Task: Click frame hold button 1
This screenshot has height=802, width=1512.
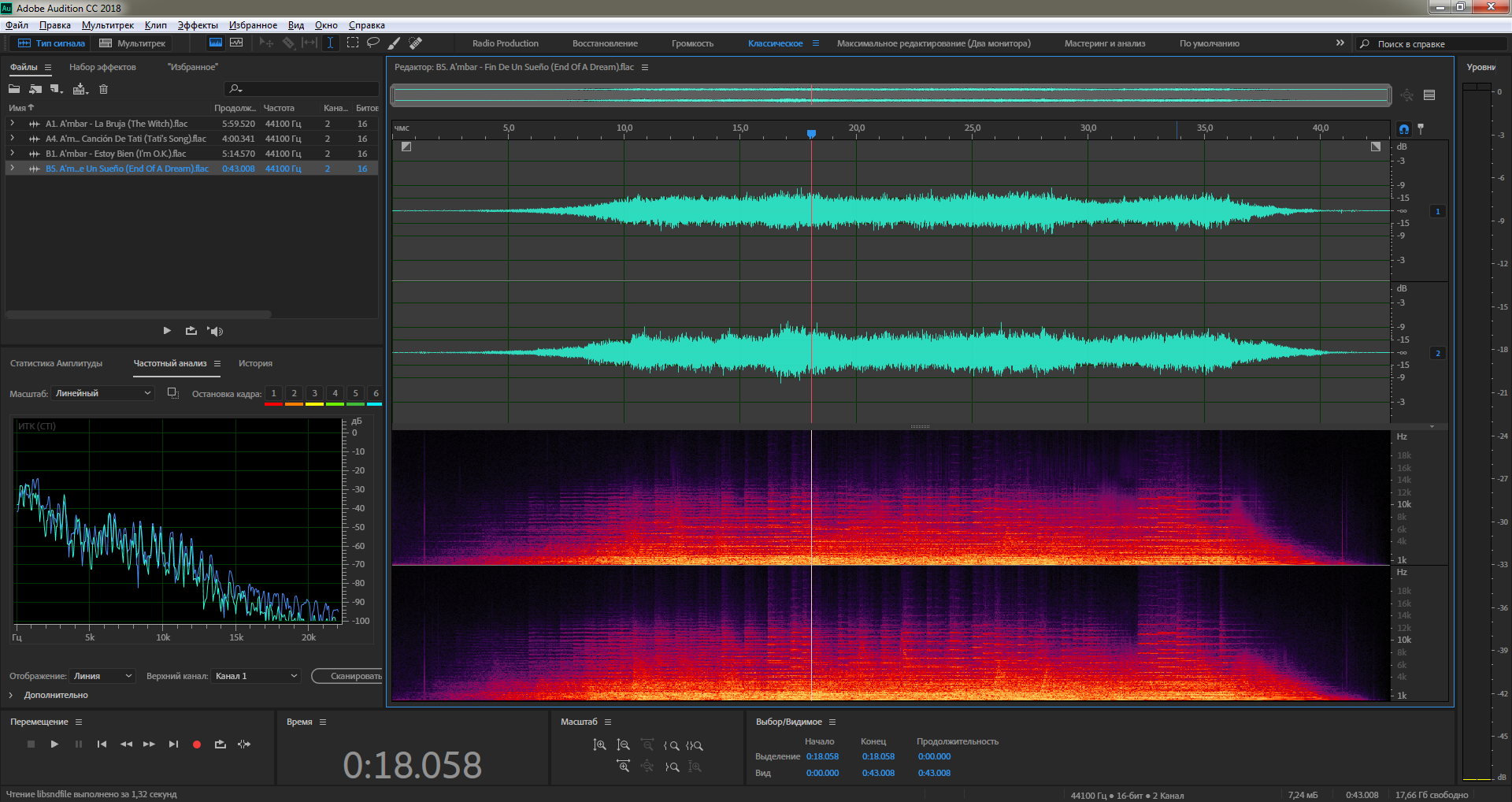Action: pos(273,393)
